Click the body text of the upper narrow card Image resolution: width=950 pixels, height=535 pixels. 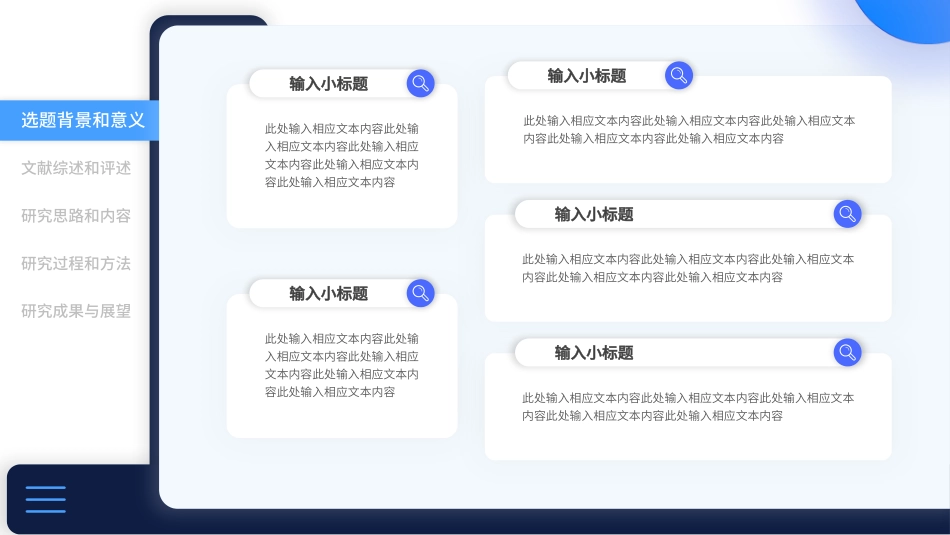342,155
